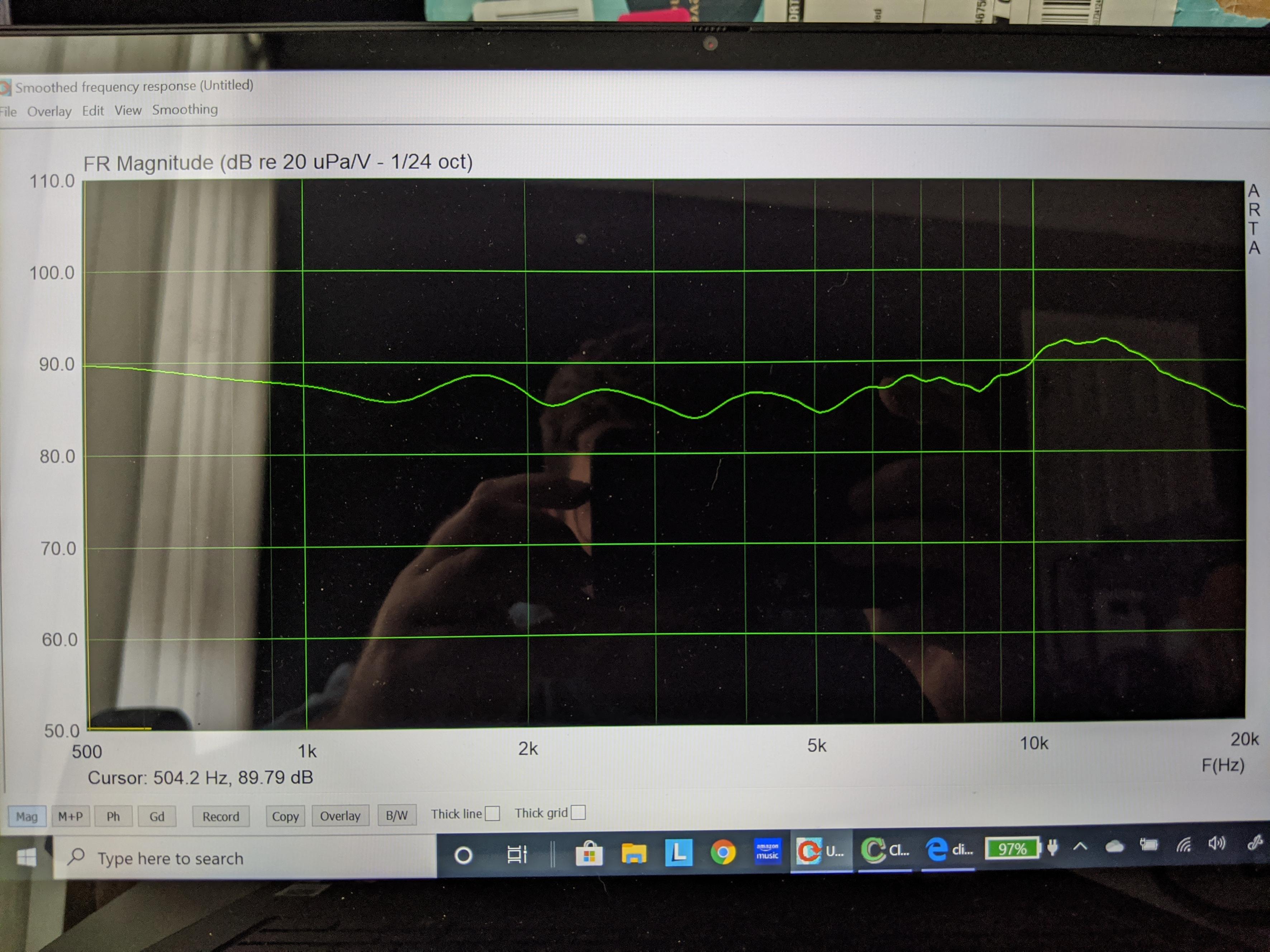Image resolution: width=1270 pixels, height=952 pixels.
Task: Open File Explorer from taskbar
Action: click(633, 853)
